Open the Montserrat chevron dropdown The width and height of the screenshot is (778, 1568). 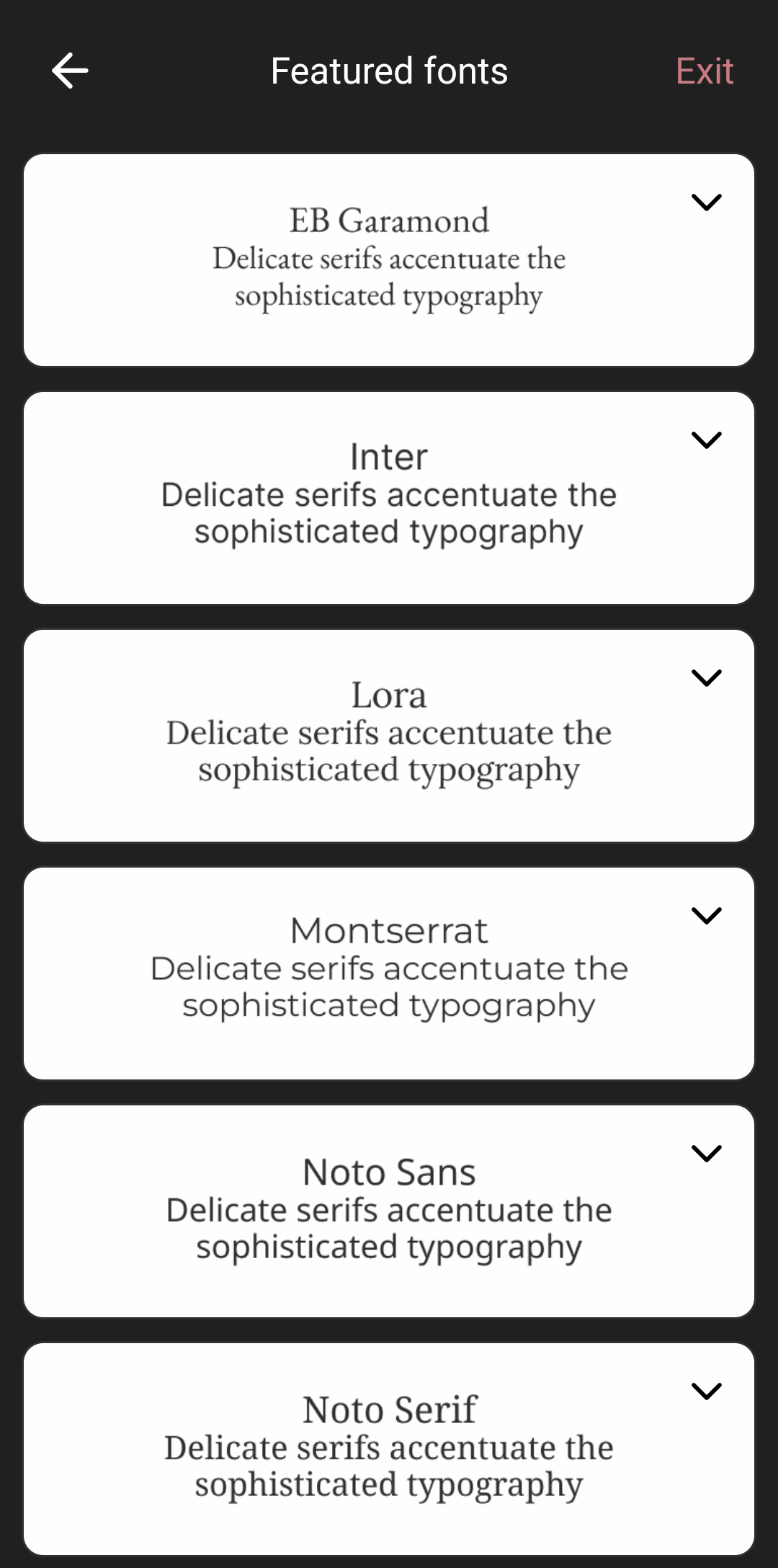pyautogui.click(x=706, y=916)
